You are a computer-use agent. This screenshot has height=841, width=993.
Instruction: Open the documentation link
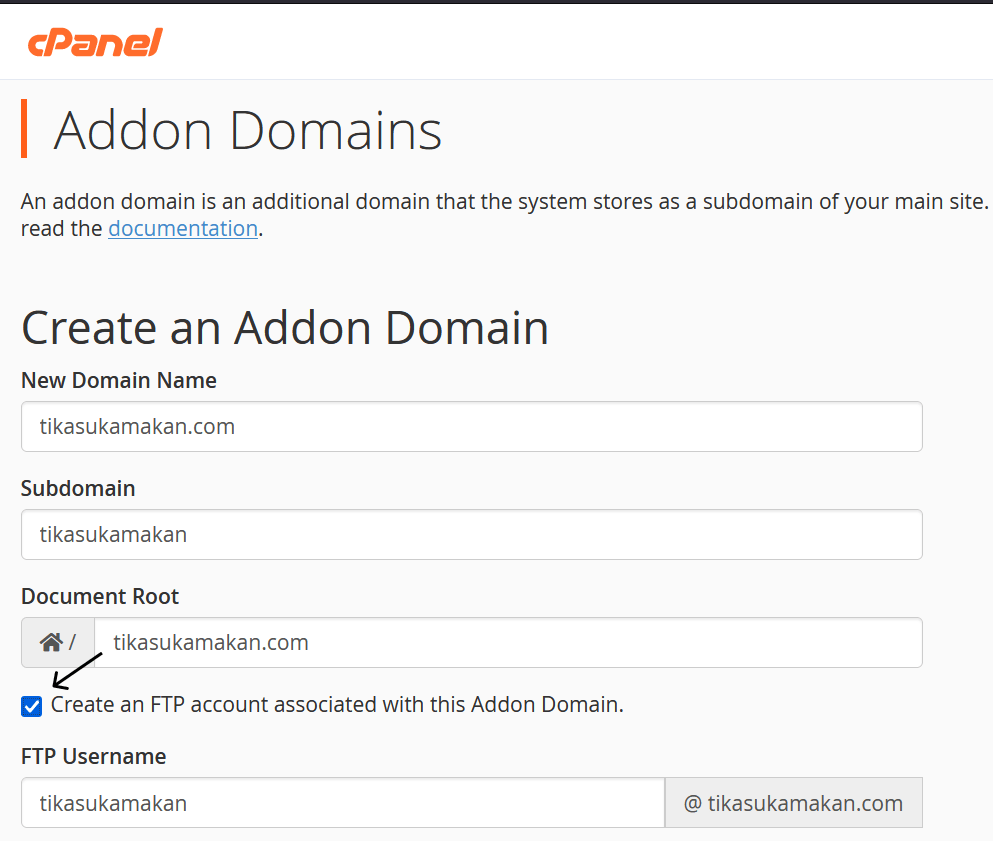(183, 228)
